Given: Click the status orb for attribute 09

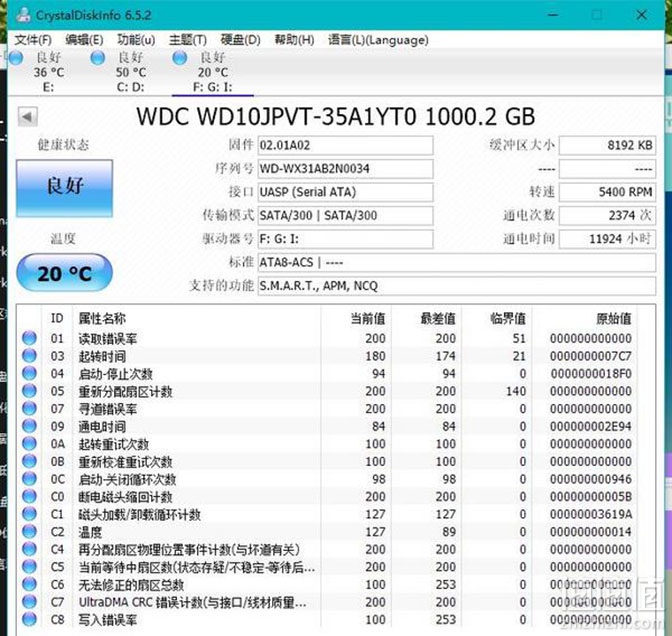Looking at the screenshot, I should pyautogui.click(x=29, y=426).
